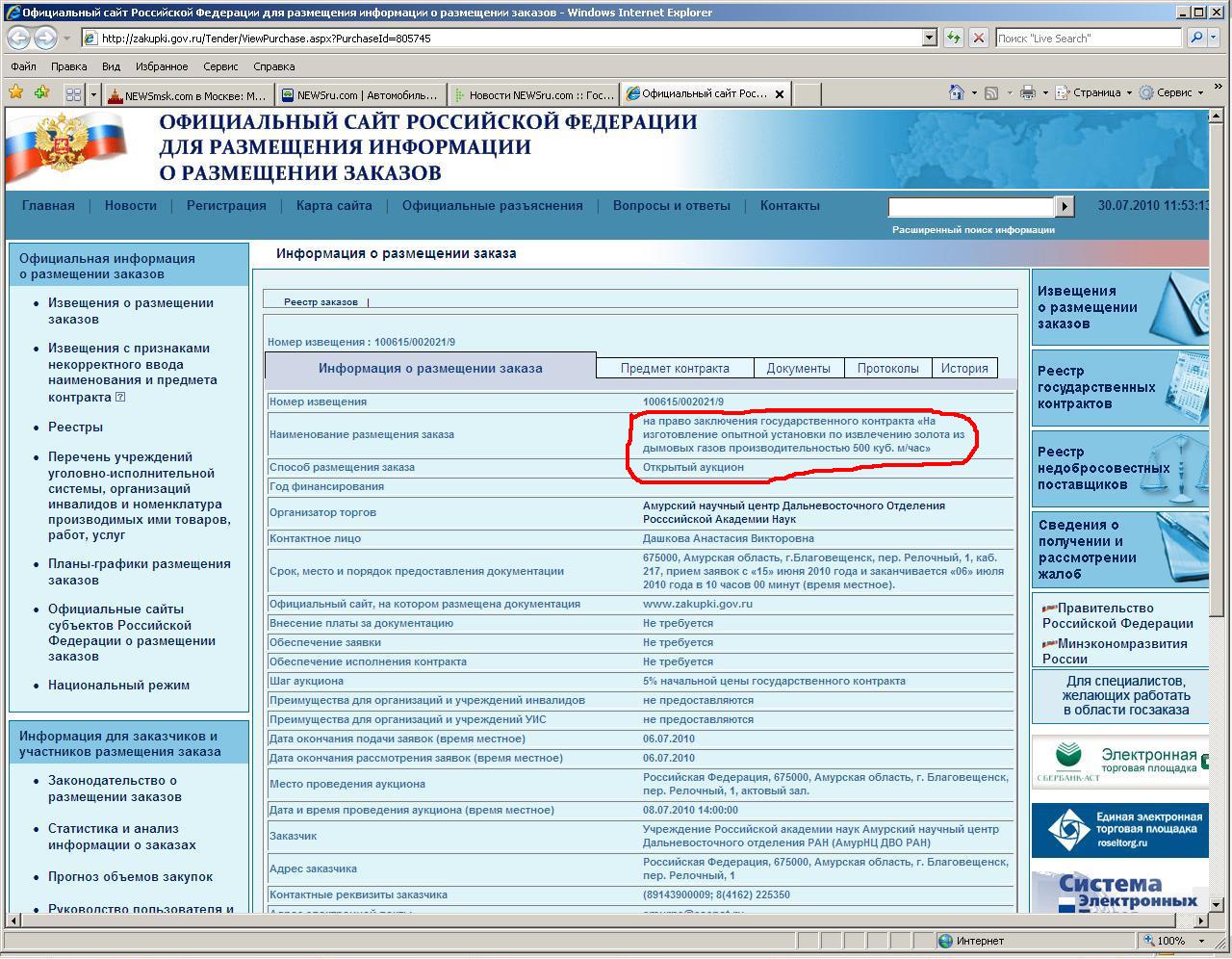Expand the address bar history dropdown
Screen dimensions: 1232x959
[x=929, y=39]
